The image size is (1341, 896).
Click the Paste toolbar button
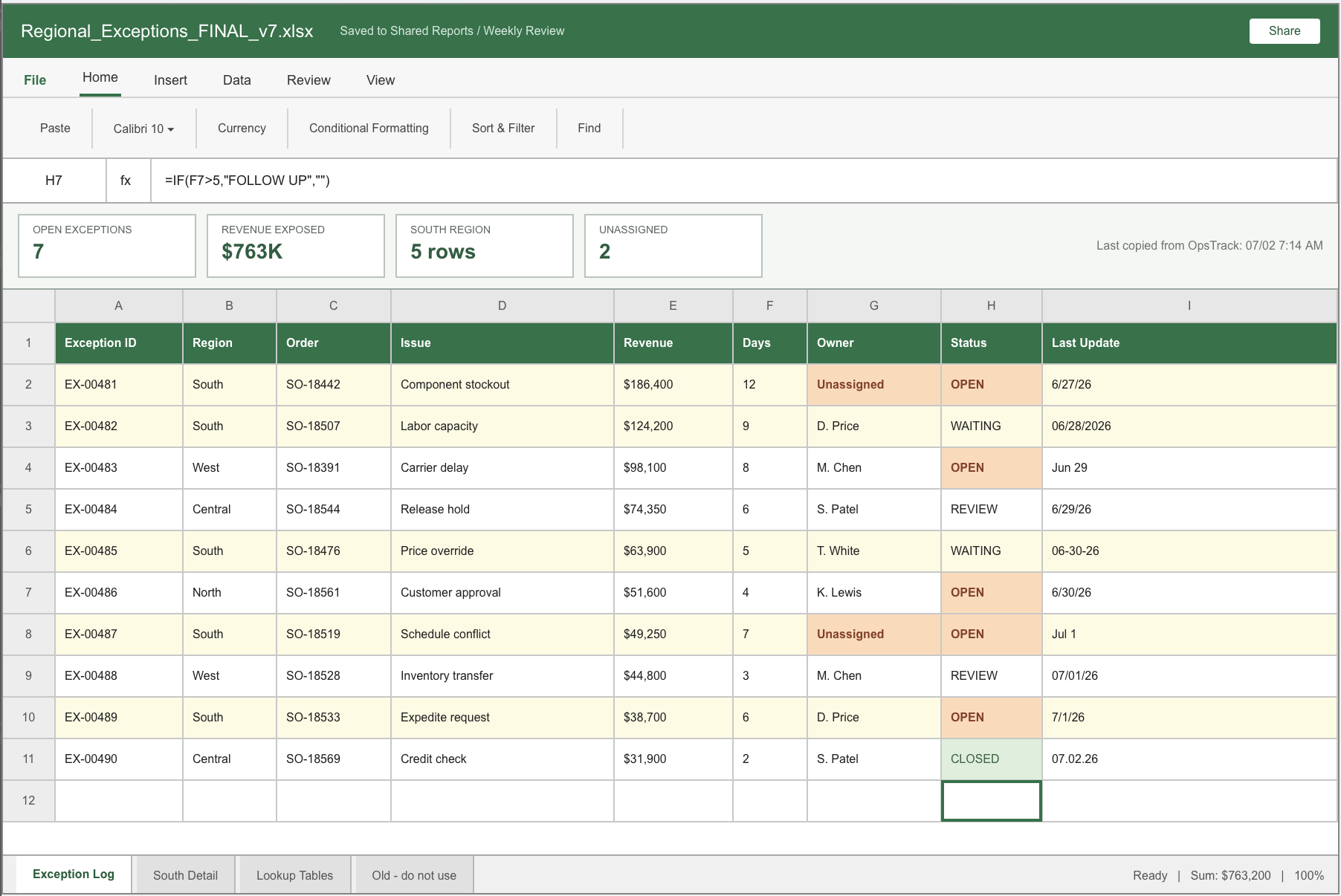[x=55, y=128]
